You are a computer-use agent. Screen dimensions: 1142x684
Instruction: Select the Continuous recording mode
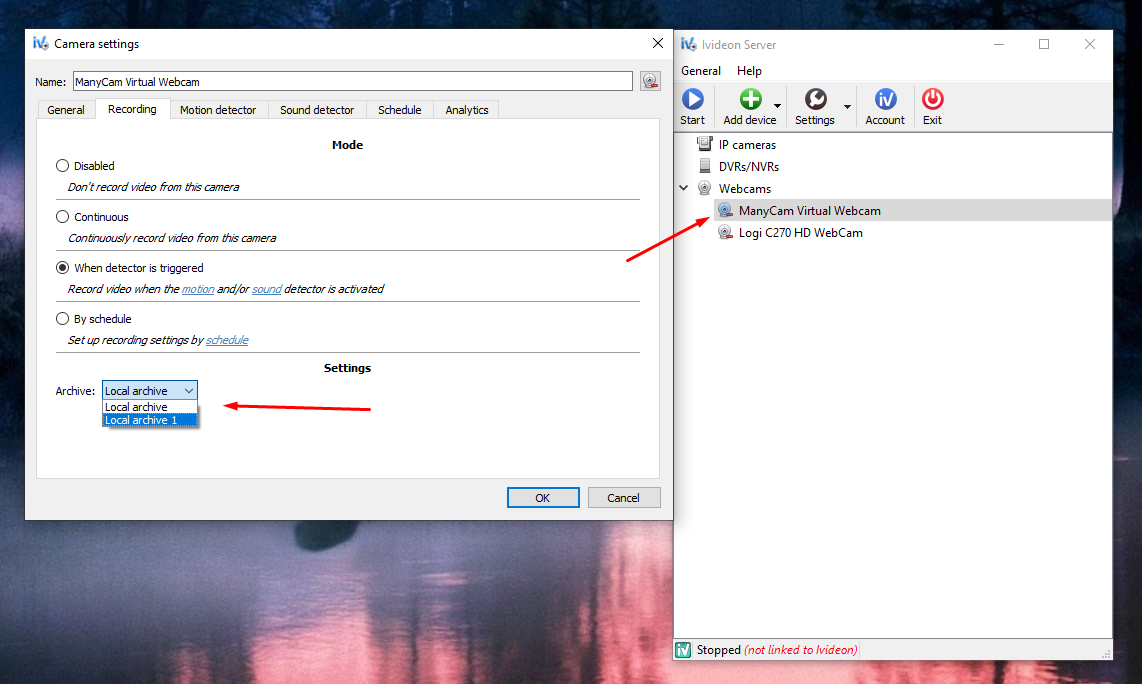coord(63,217)
